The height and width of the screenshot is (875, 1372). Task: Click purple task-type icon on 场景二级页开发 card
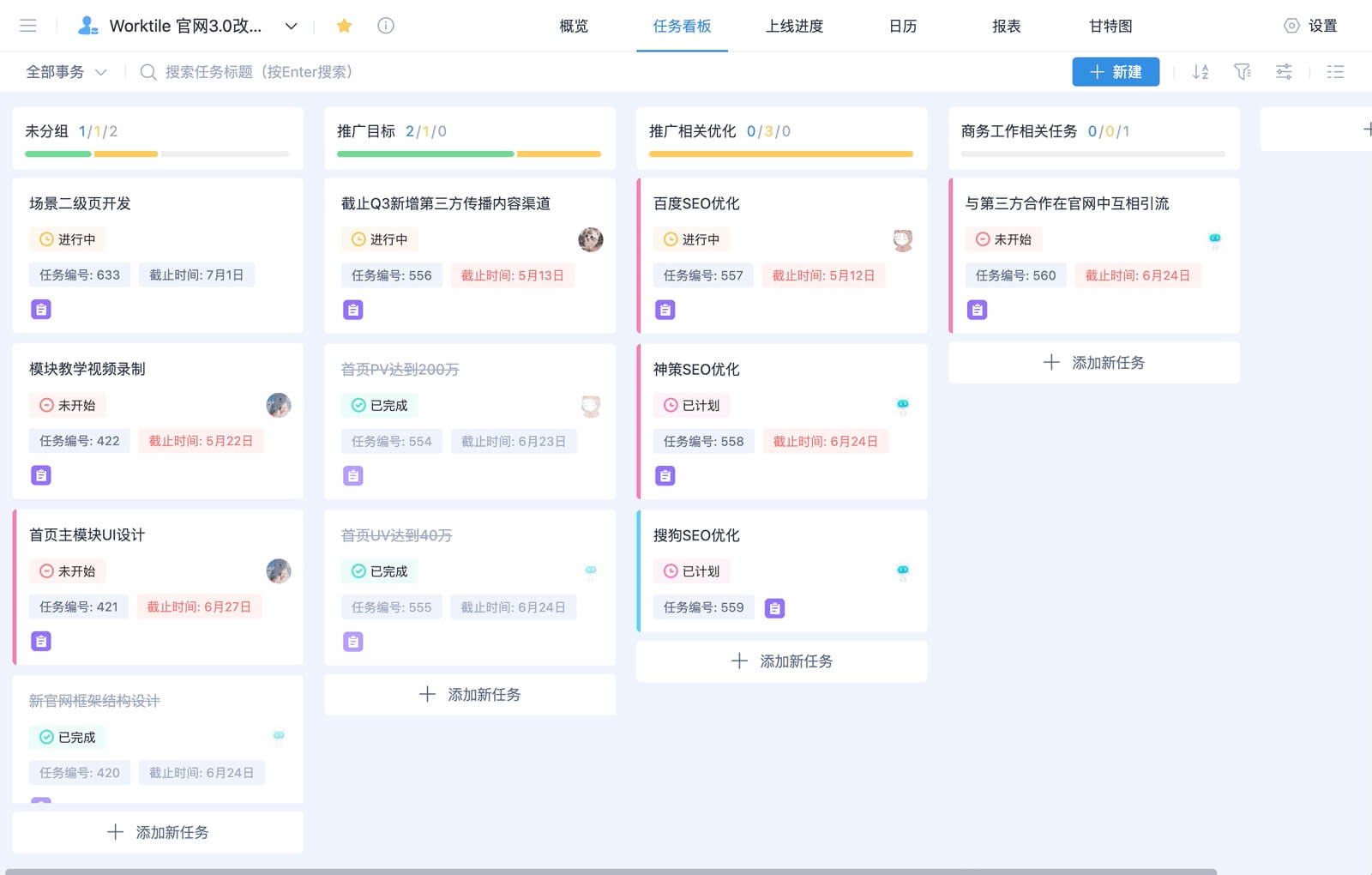point(41,310)
